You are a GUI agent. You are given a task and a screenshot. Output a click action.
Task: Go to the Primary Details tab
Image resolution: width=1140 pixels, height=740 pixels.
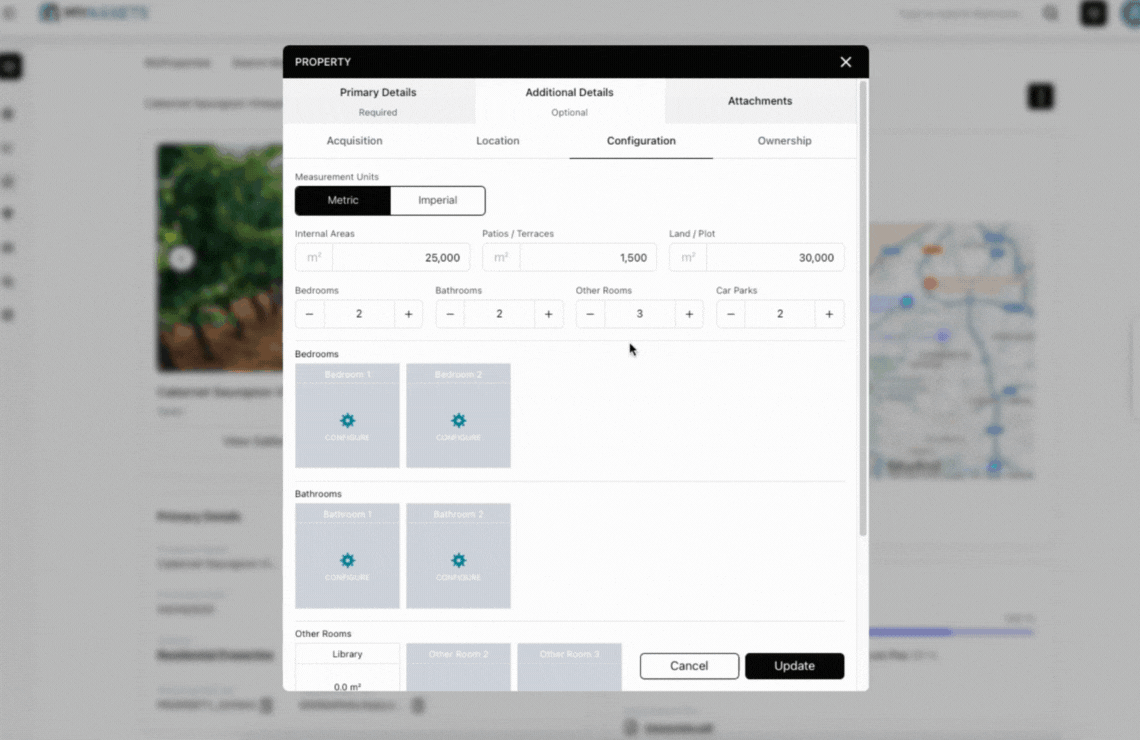(x=378, y=100)
